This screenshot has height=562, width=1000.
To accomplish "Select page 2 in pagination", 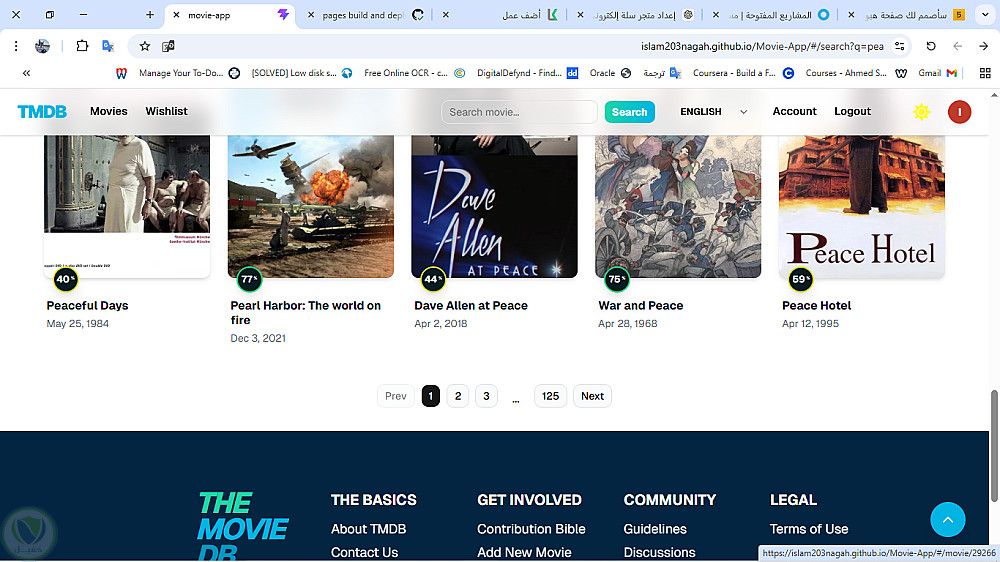I will (458, 396).
